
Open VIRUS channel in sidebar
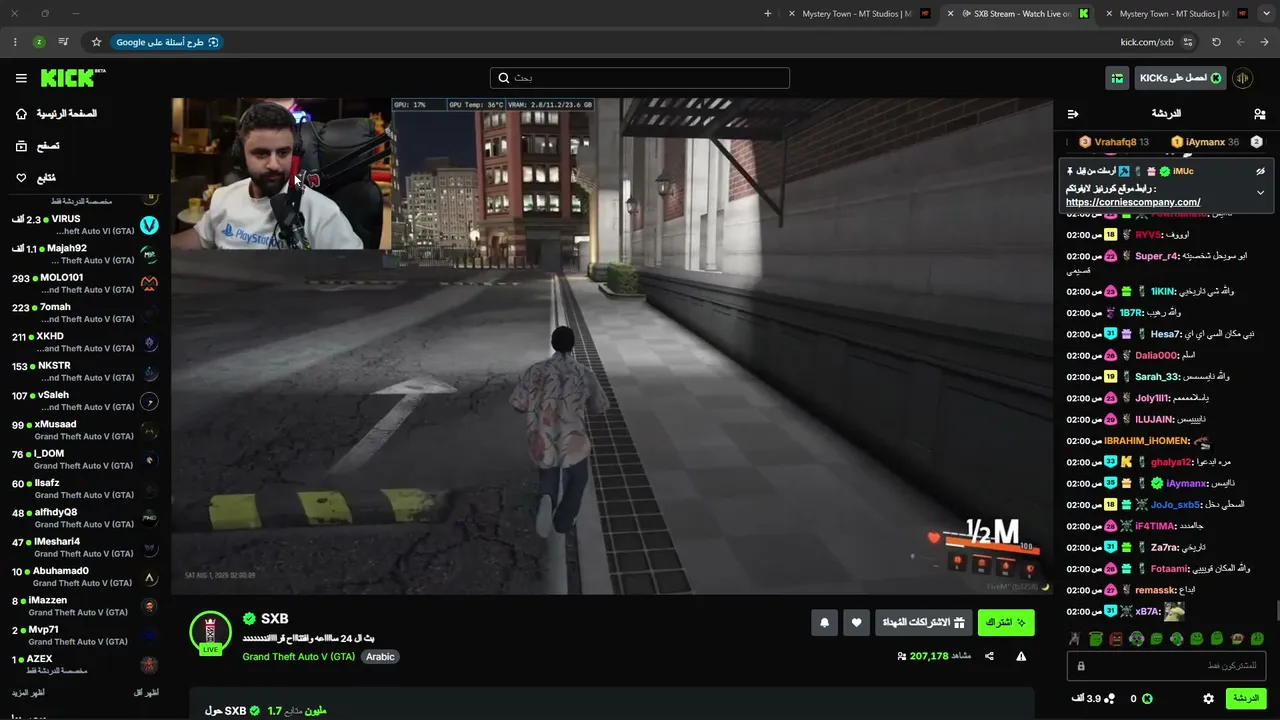coord(84,225)
